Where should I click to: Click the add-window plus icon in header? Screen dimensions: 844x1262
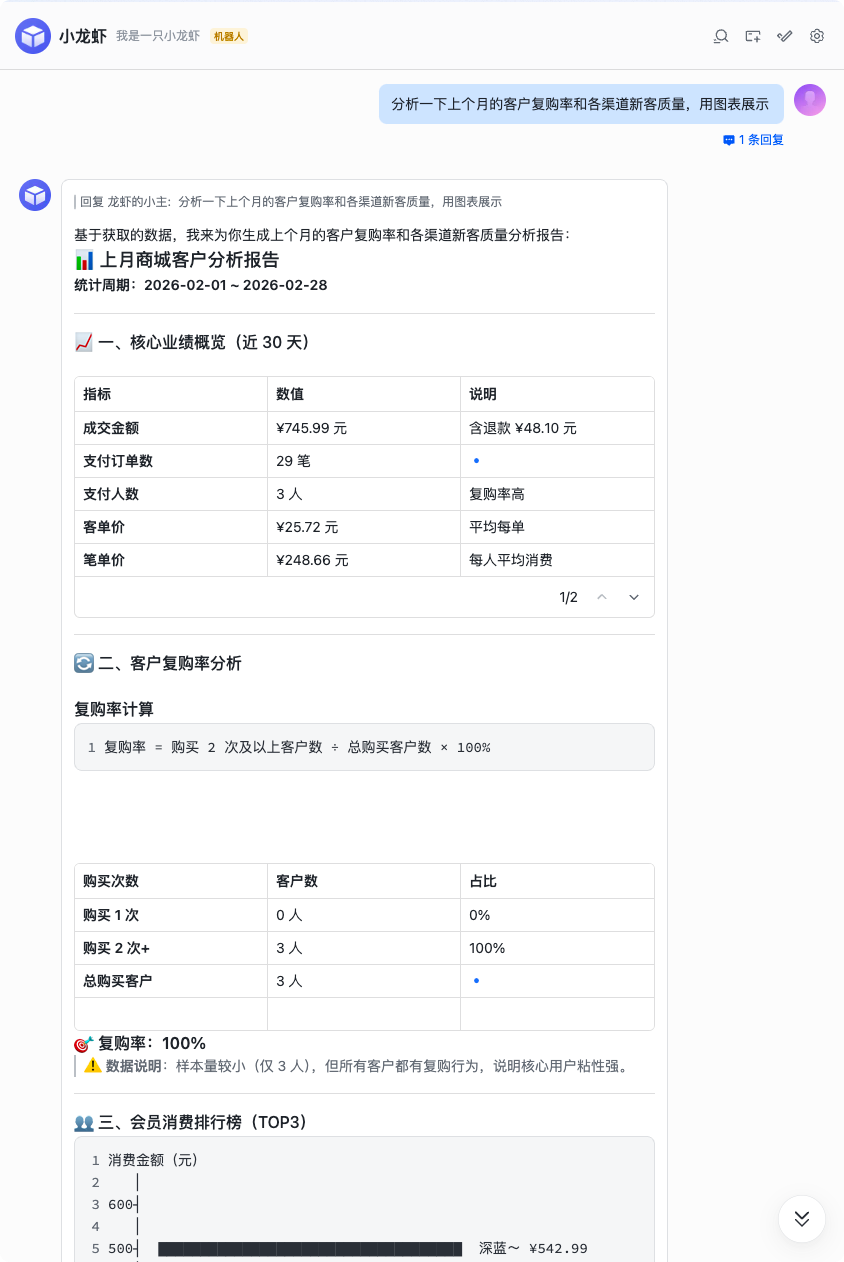(x=753, y=36)
